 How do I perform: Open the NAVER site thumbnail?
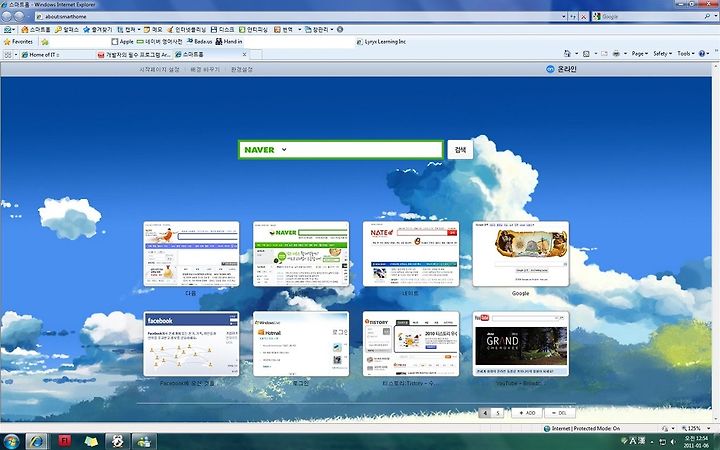pos(301,254)
